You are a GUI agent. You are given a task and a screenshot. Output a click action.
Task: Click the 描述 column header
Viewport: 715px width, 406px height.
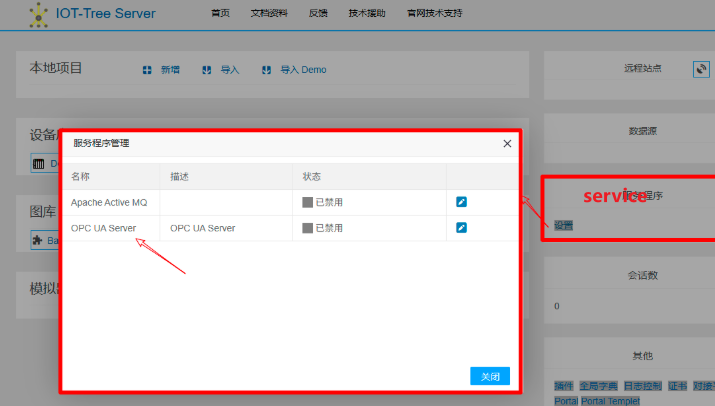point(179,177)
